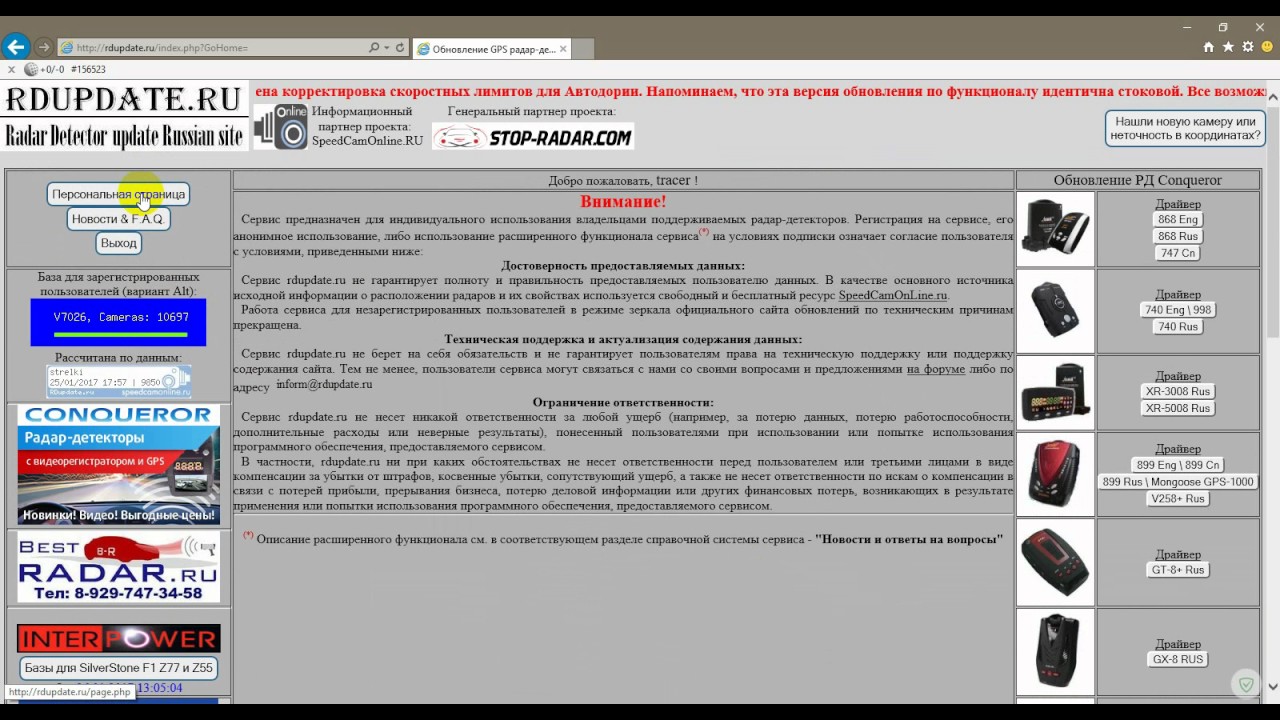
Task: Open the SpeedCamOnLine.ru link in text
Action: pos(892,295)
